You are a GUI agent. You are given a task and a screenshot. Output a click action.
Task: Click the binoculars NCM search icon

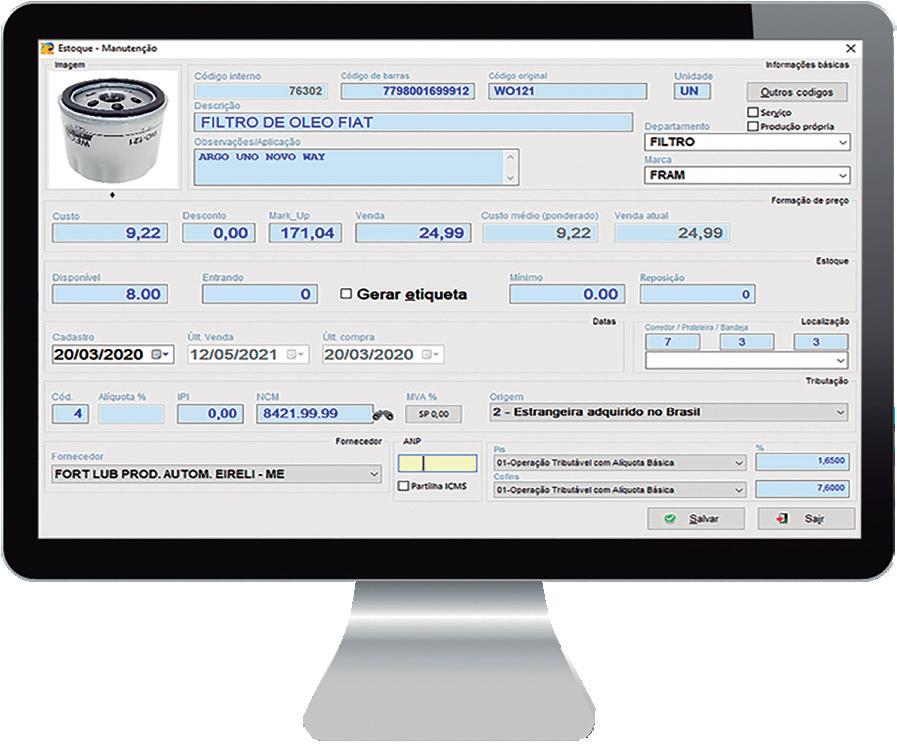pos(383,416)
